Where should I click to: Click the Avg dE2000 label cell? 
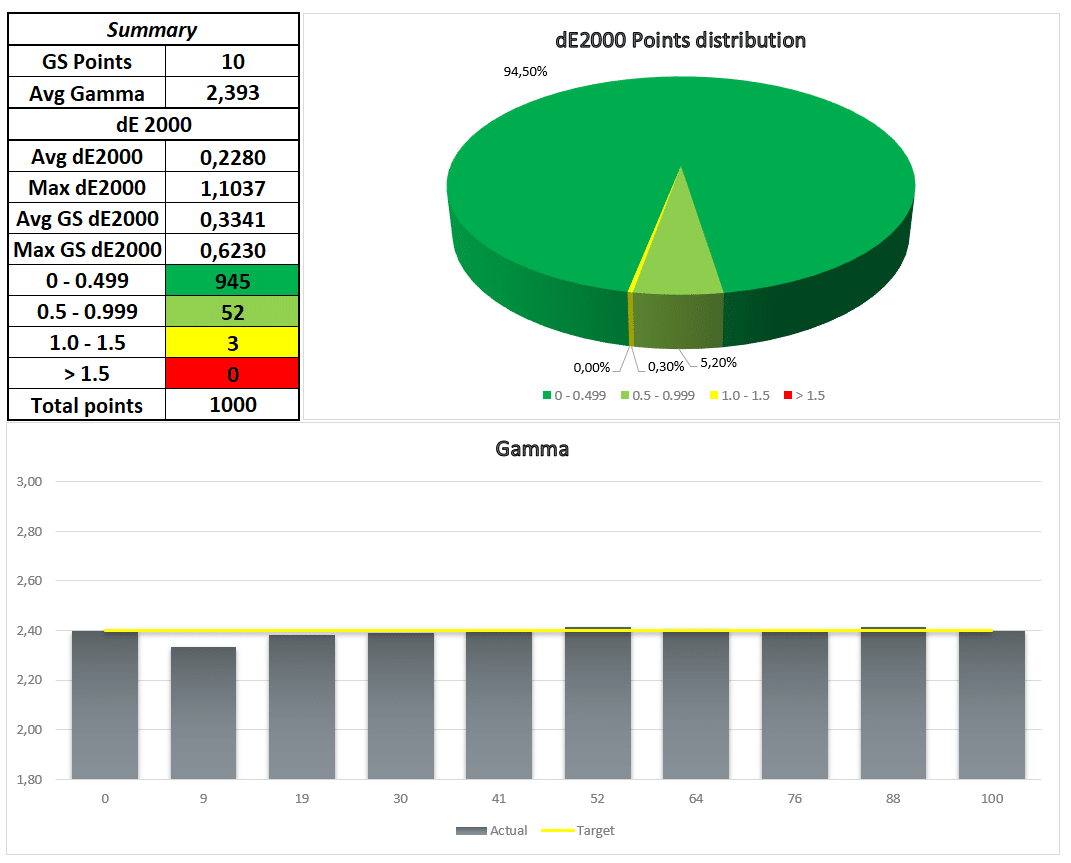[x=87, y=156]
